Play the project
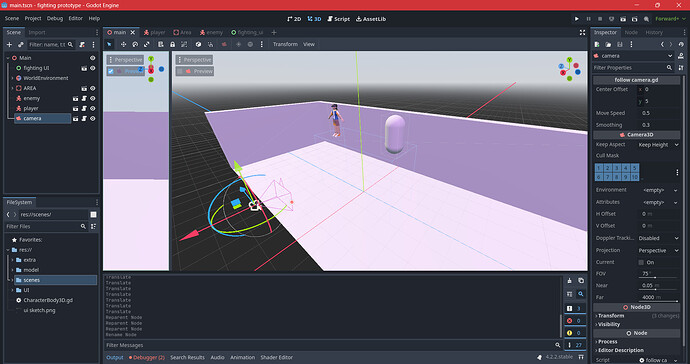Image resolution: width=690 pixels, height=364 pixels. coord(576,19)
